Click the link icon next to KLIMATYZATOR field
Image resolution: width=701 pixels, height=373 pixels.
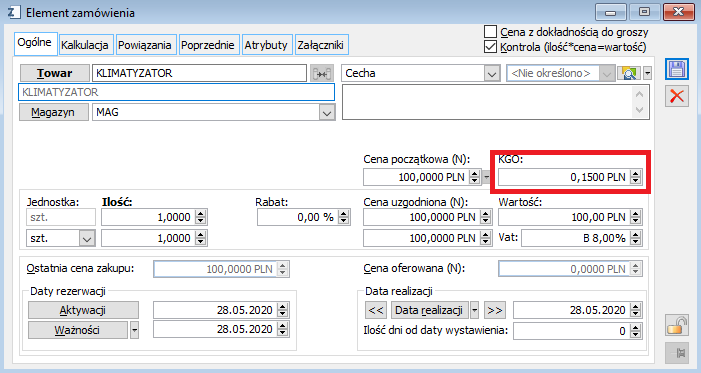tap(322, 73)
